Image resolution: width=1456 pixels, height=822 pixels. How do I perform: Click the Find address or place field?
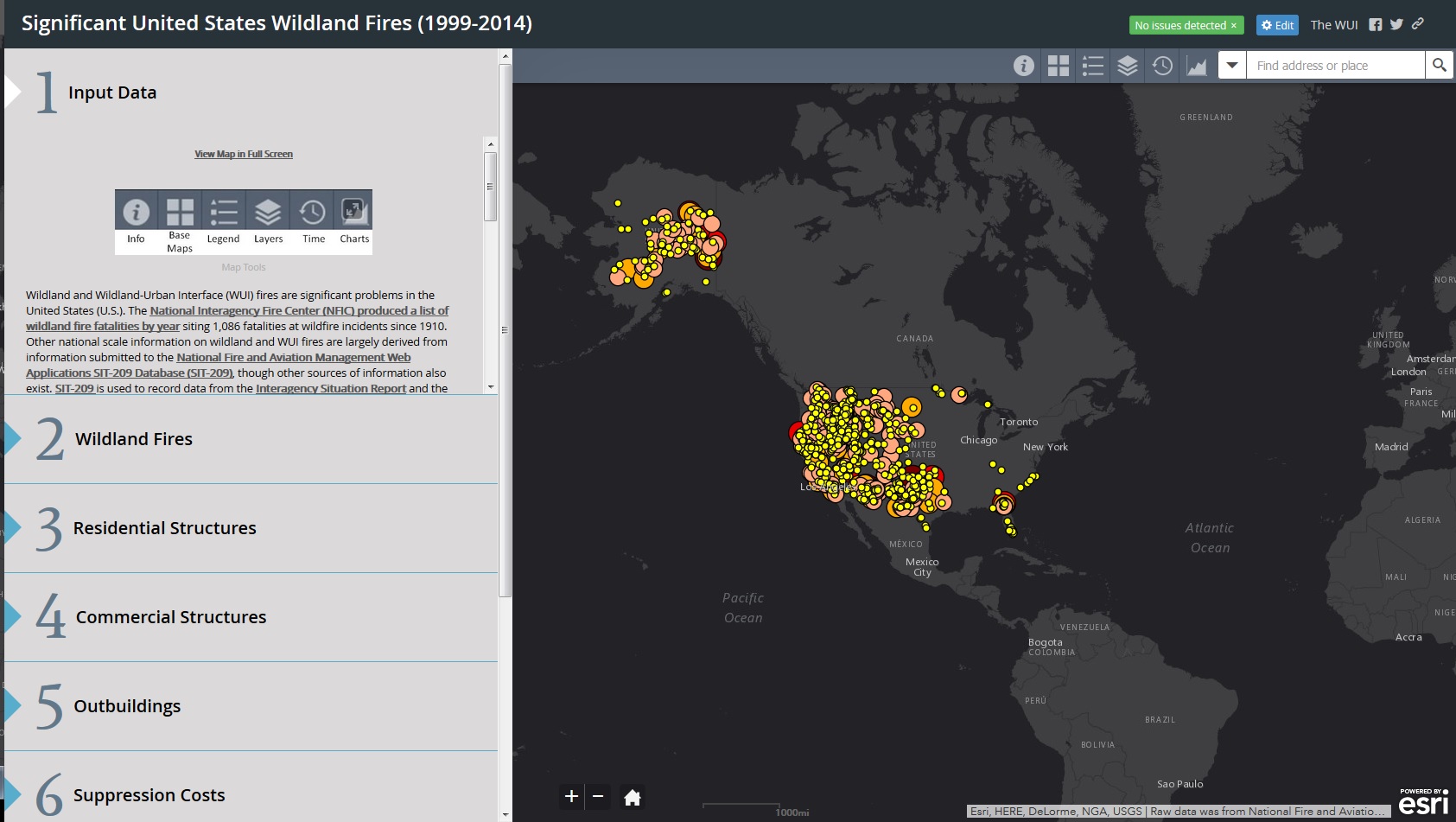tap(1335, 65)
